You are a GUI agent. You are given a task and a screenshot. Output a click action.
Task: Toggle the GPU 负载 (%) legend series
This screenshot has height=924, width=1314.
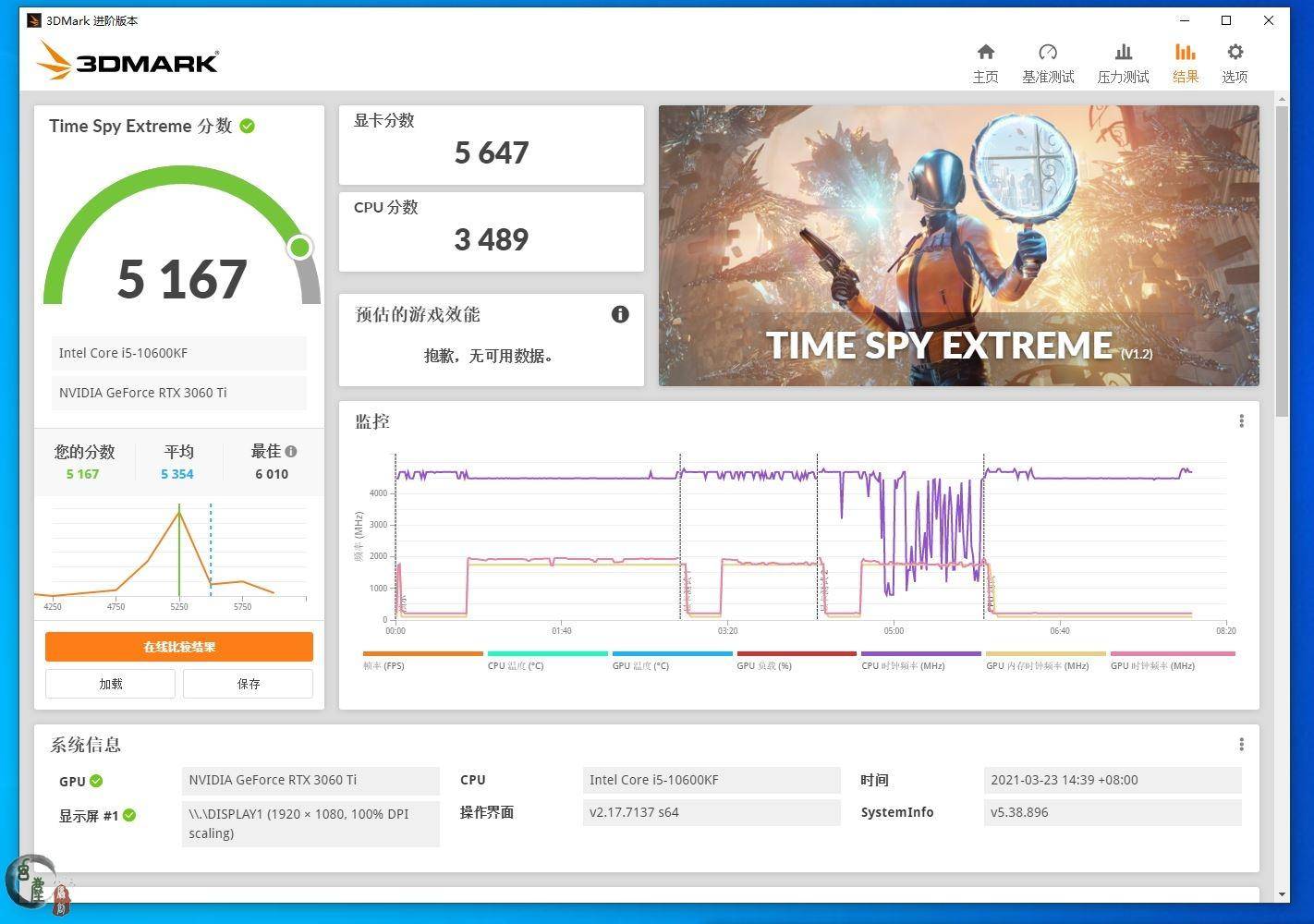pyautogui.click(x=797, y=661)
